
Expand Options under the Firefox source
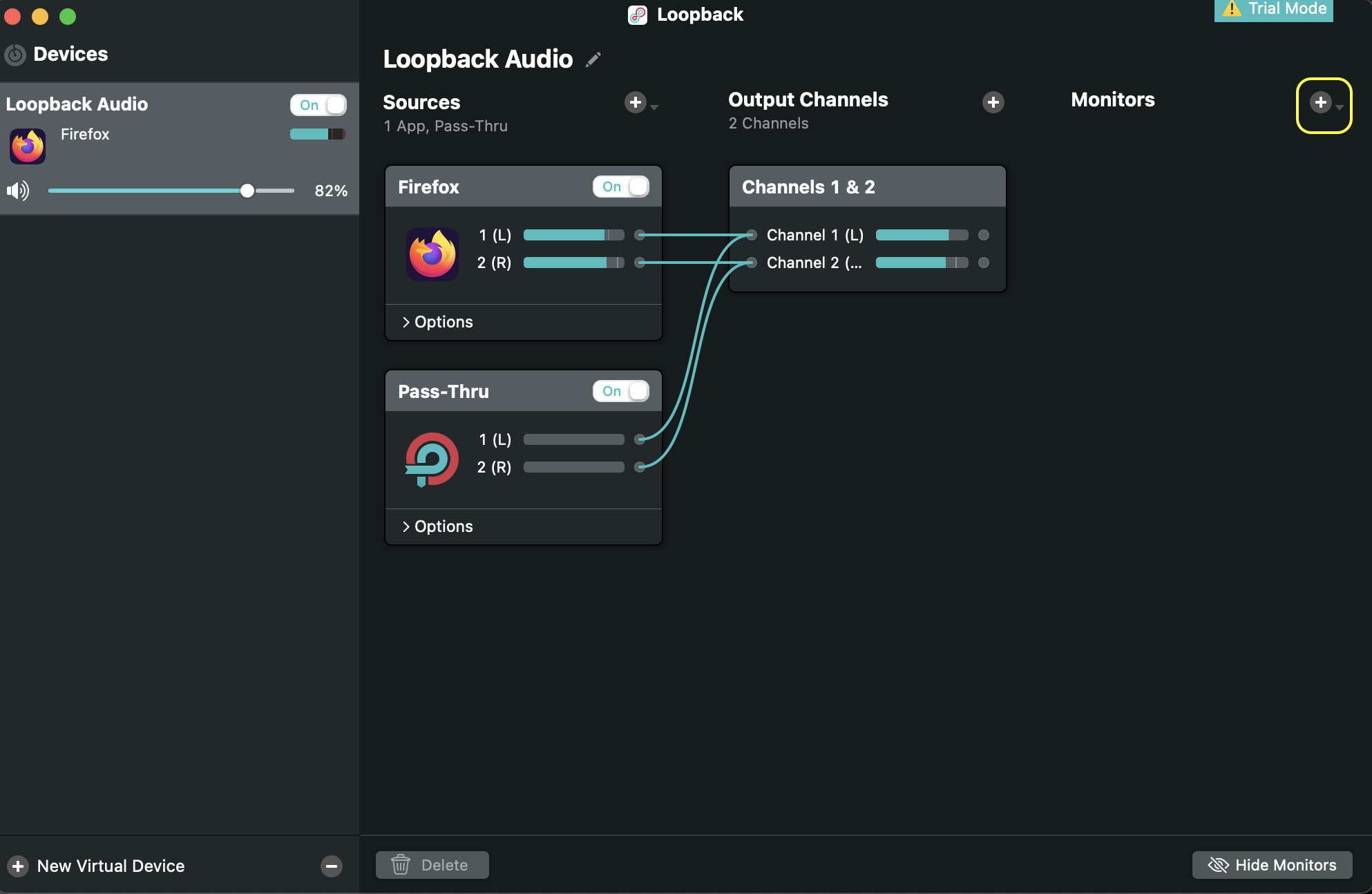pos(438,322)
